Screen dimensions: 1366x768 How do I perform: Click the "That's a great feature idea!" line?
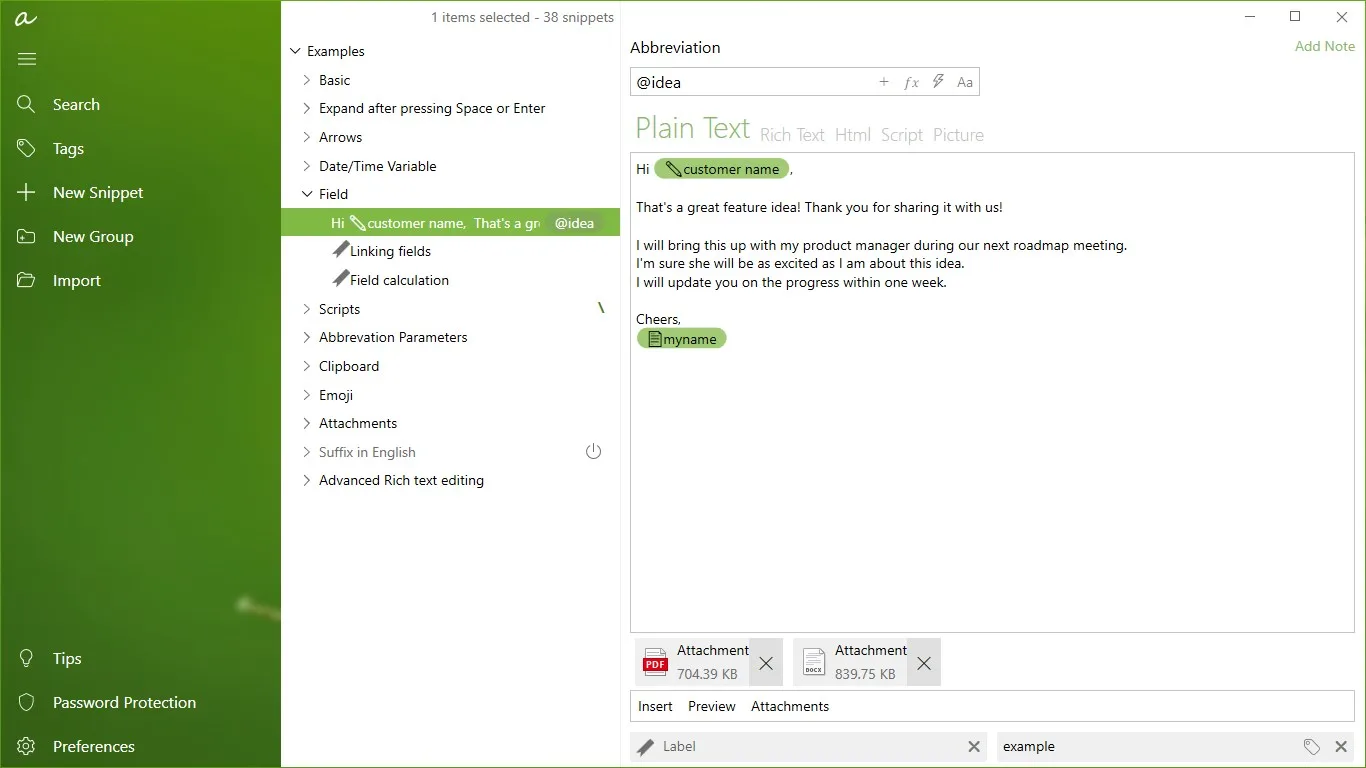tap(819, 207)
